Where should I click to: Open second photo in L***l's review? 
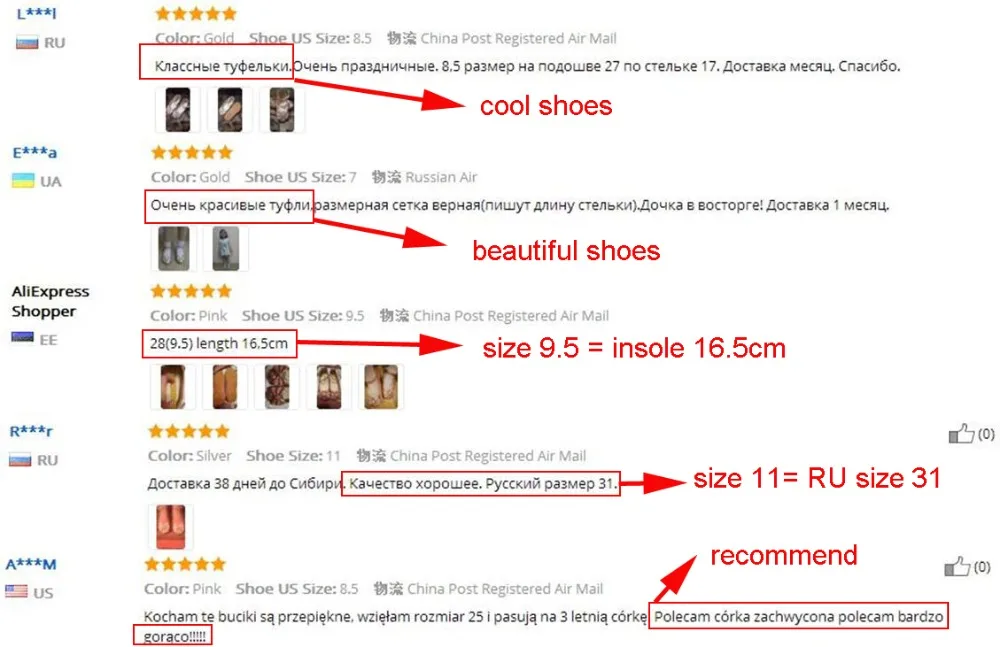[x=230, y=110]
